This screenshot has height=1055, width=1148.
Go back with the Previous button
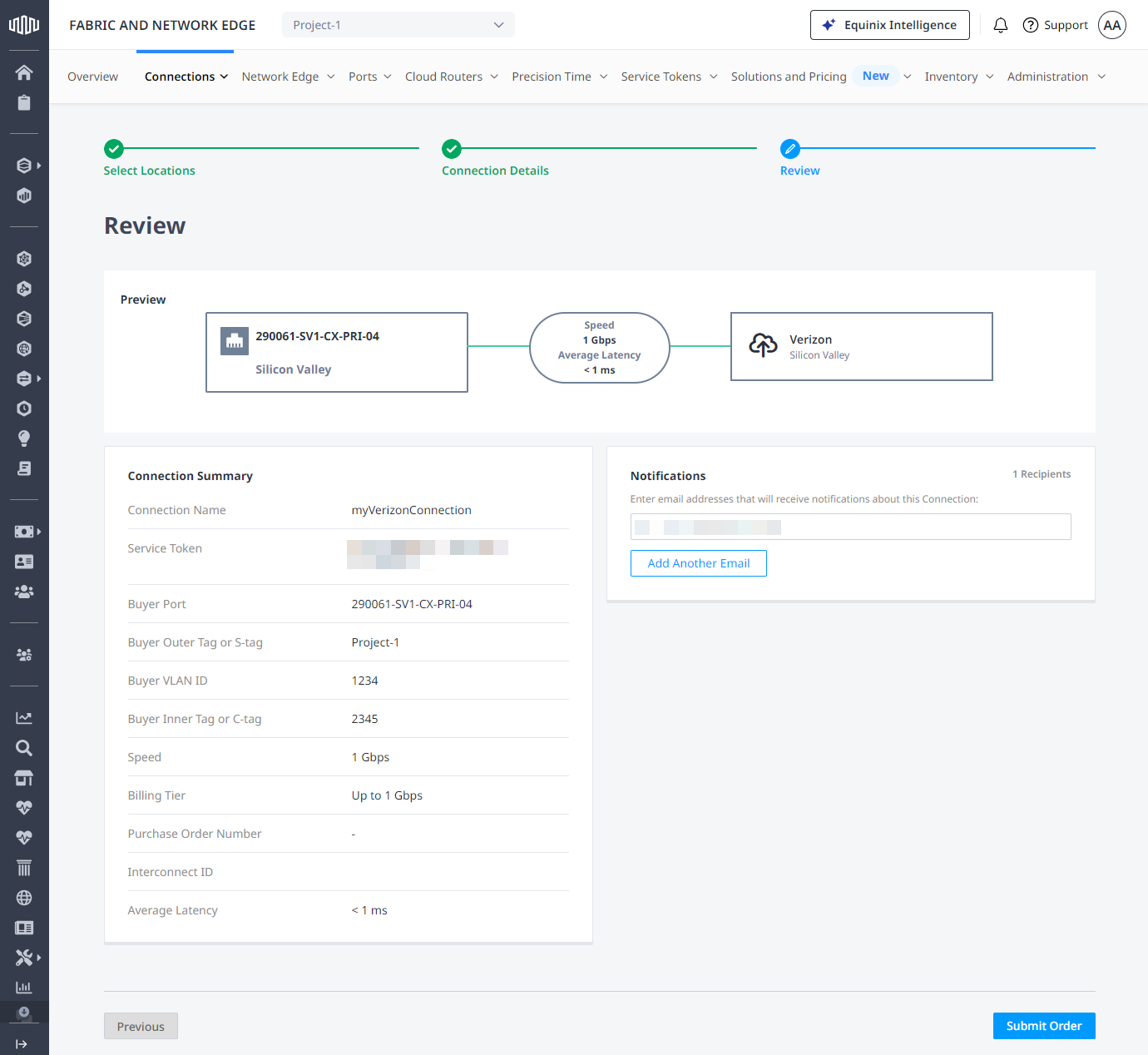tap(141, 1026)
